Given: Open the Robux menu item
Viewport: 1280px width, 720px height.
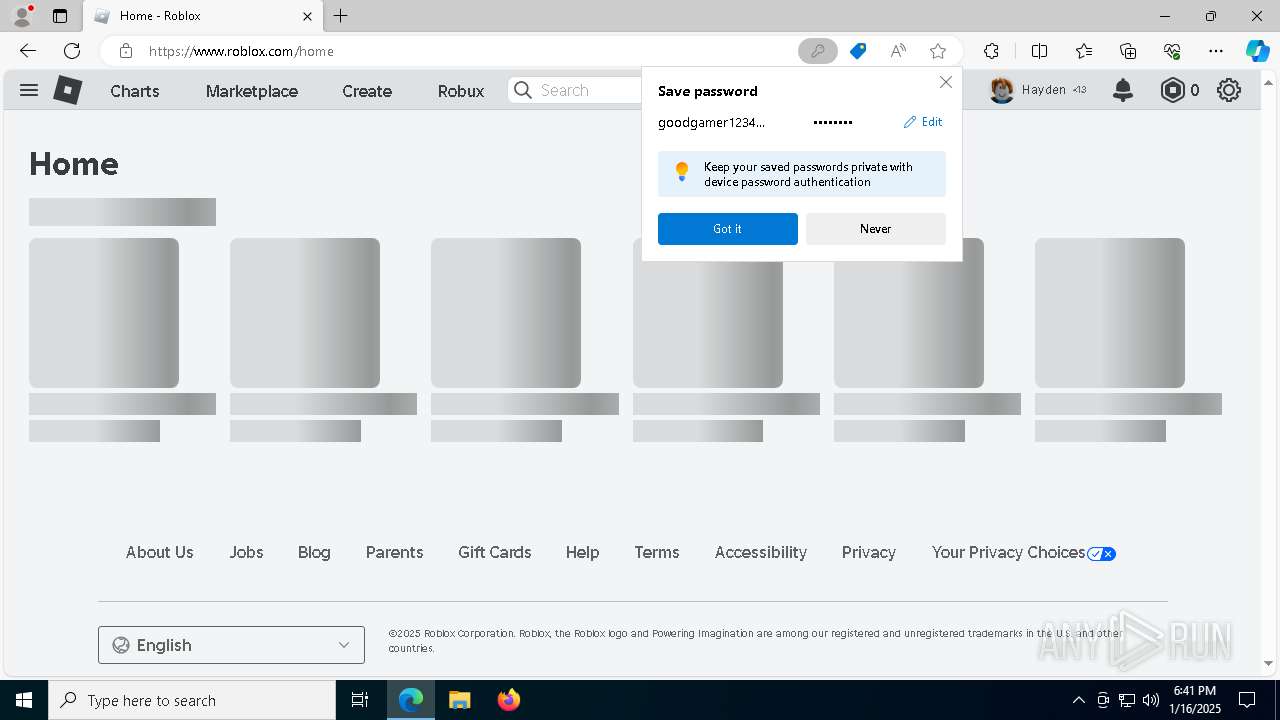Looking at the screenshot, I should [461, 91].
